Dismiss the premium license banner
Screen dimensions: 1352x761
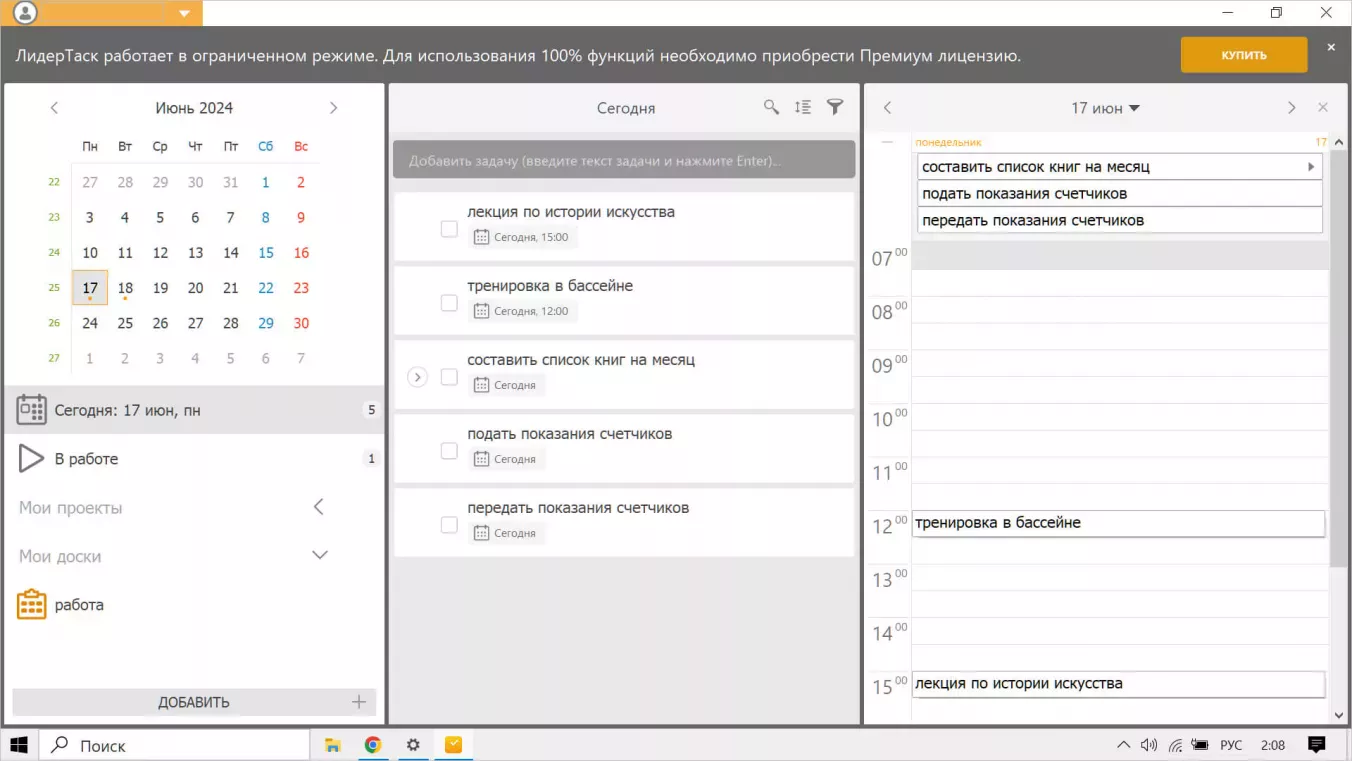point(1331,47)
